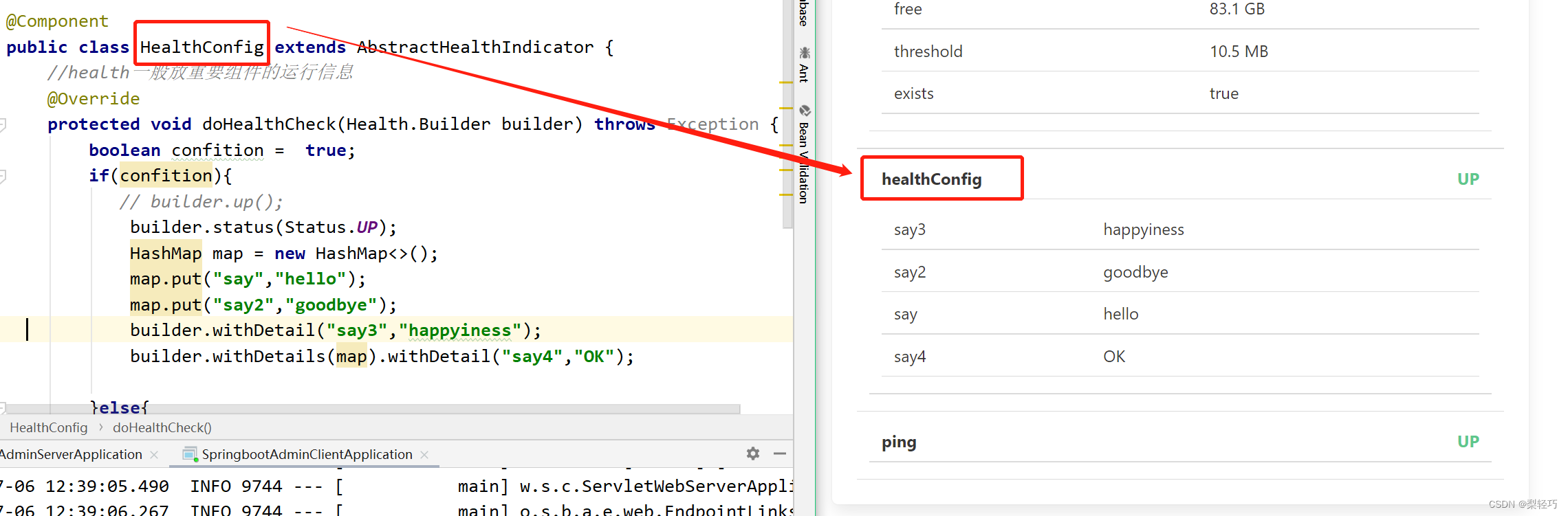Click the exists label in the health details
The image size is (1568, 516).
click(913, 93)
